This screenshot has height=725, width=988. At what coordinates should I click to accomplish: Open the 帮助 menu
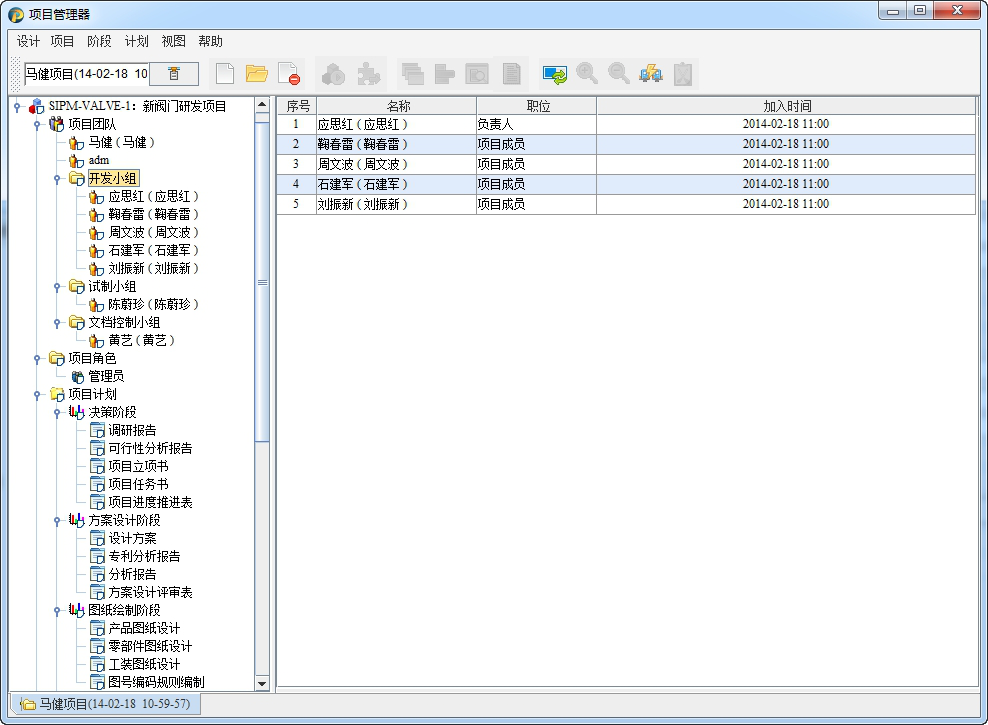210,42
